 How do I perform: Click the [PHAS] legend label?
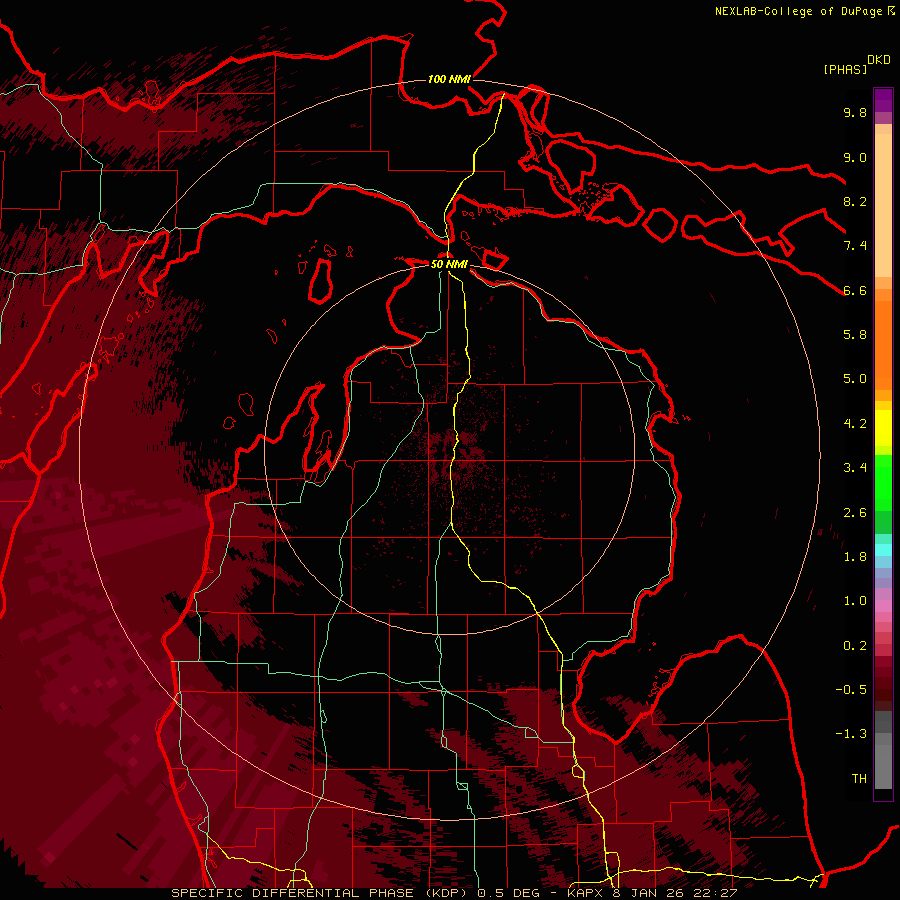point(845,69)
